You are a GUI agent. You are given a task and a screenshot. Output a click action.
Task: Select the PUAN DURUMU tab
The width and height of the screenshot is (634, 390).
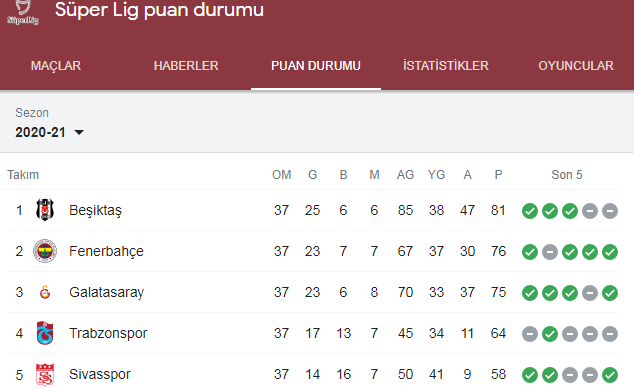click(316, 65)
